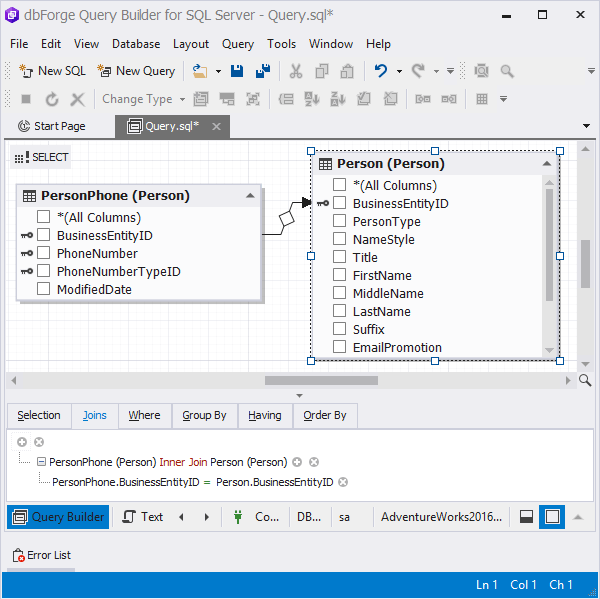Collapse the PersonPhone Inner Join node
The height and width of the screenshot is (599, 600).
coord(41,462)
